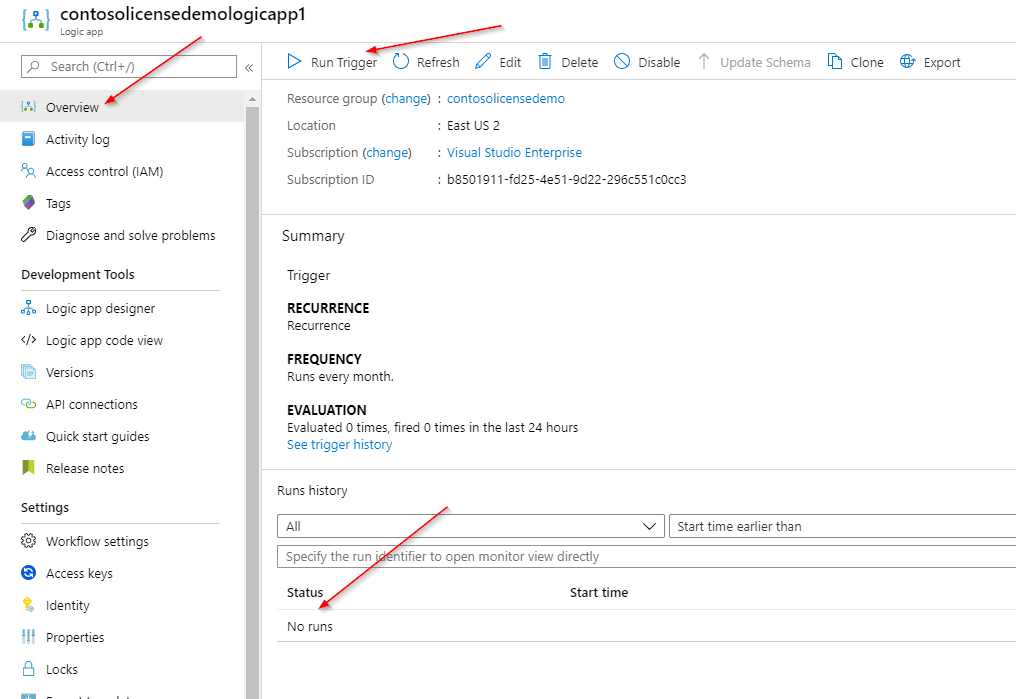Click the run identifier input field
The width and height of the screenshot is (1016, 699).
(x=646, y=556)
